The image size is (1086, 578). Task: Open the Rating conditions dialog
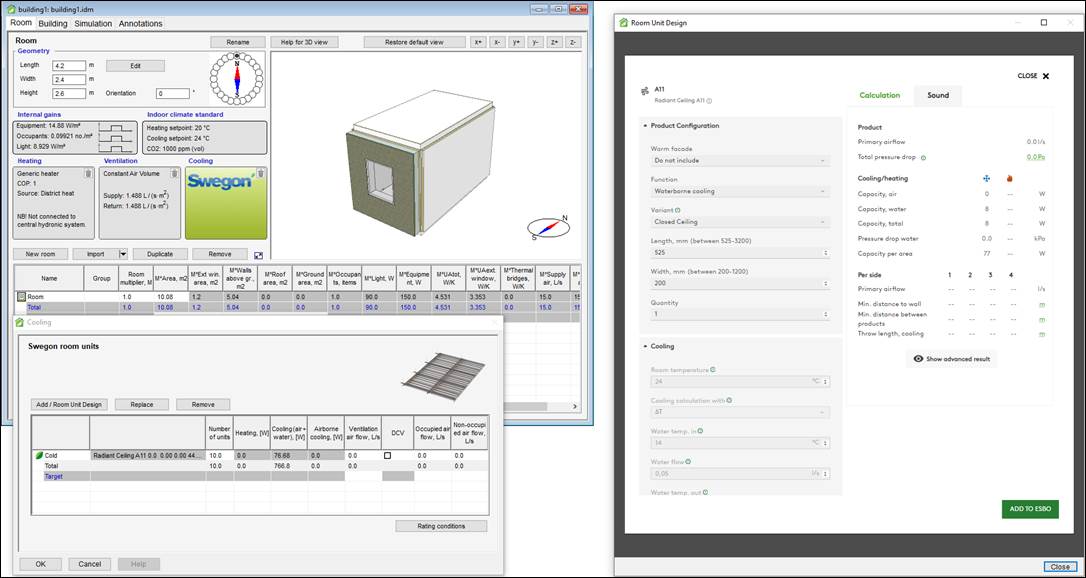(440, 526)
